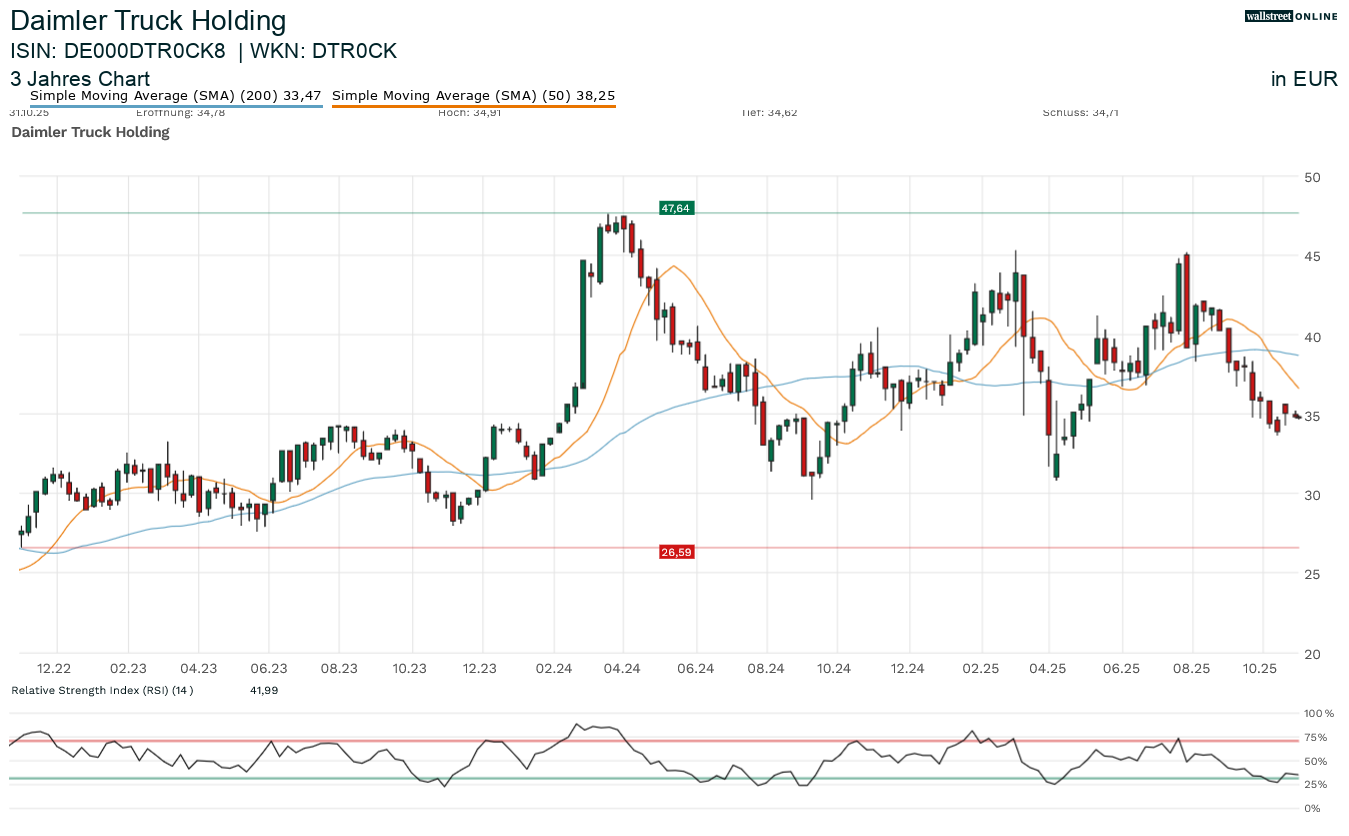Screen dimensions: 1349x836
Task: Click the green 47,64 high price label
Action: click(675, 208)
